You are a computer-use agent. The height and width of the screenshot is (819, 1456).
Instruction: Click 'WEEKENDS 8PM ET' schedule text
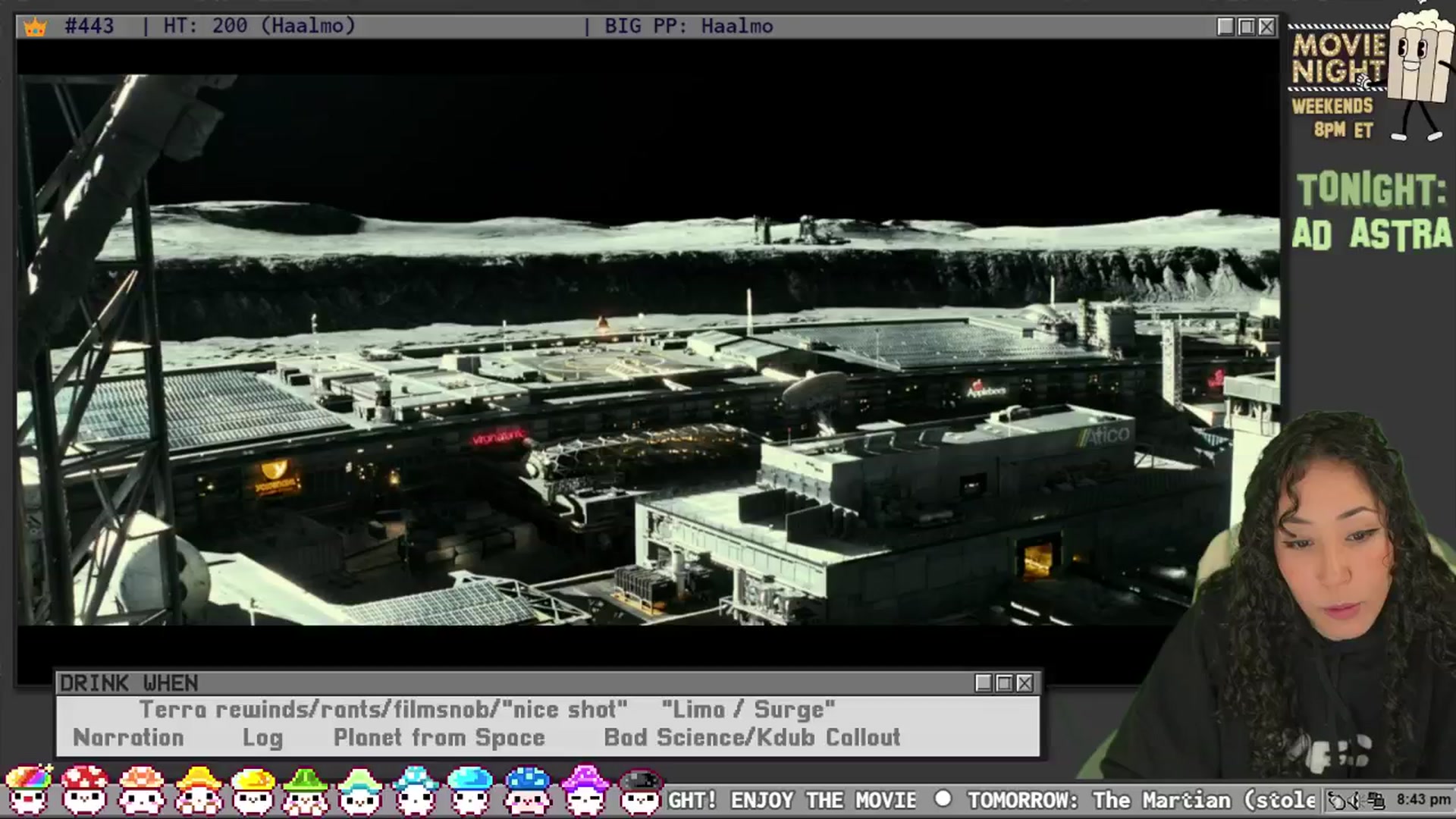(x=1333, y=118)
